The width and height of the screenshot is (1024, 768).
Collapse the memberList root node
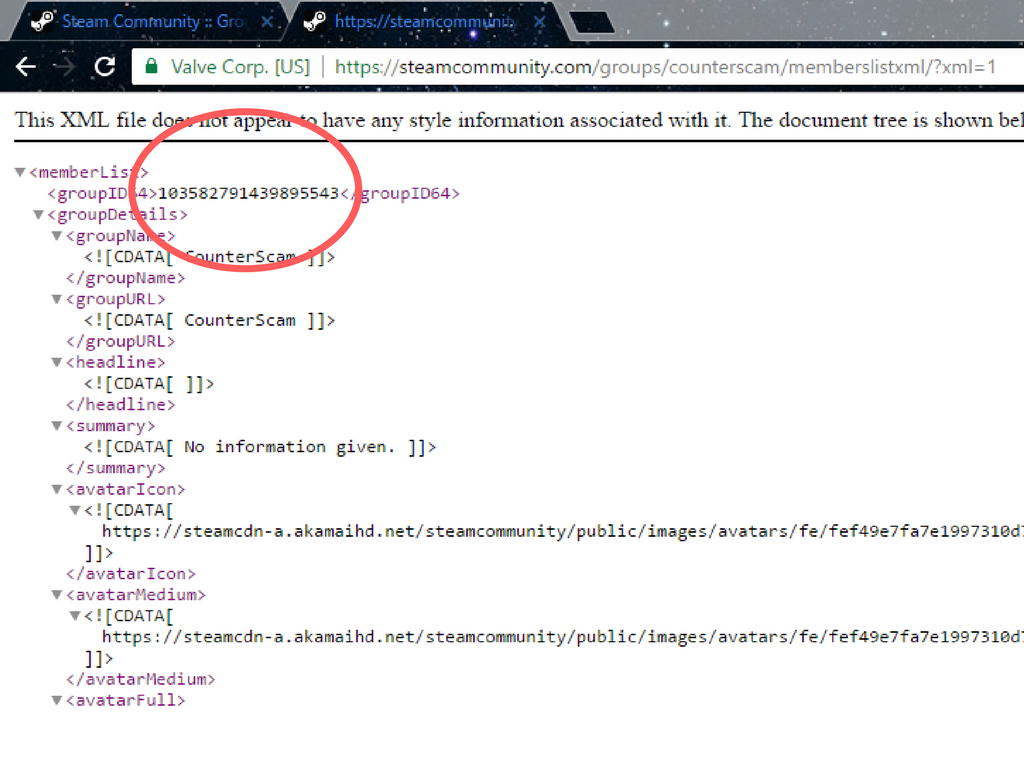(20, 172)
